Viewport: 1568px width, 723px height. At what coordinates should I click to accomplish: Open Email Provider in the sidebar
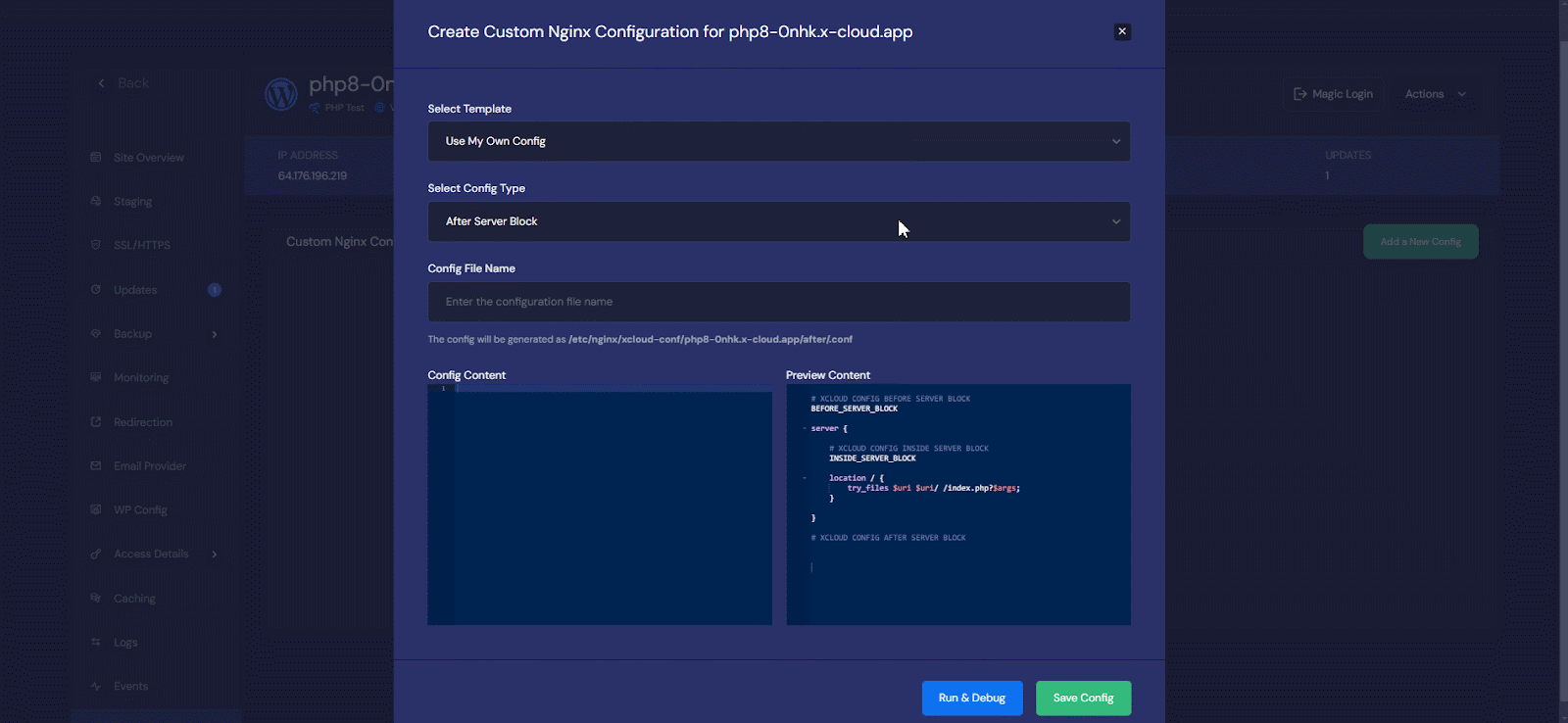pos(150,466)
